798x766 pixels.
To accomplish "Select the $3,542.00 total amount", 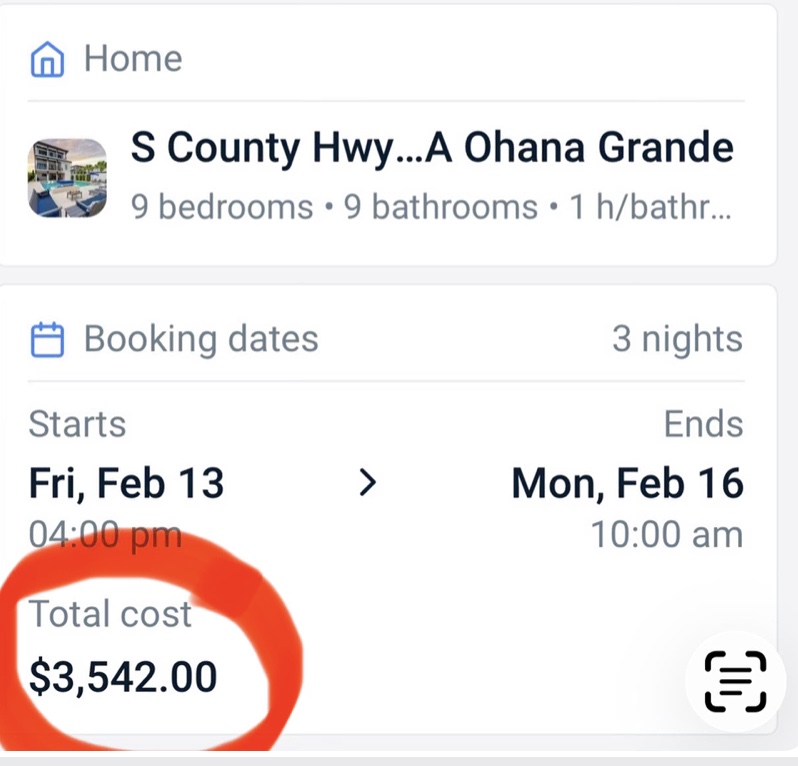I will [x=122, y=677].
